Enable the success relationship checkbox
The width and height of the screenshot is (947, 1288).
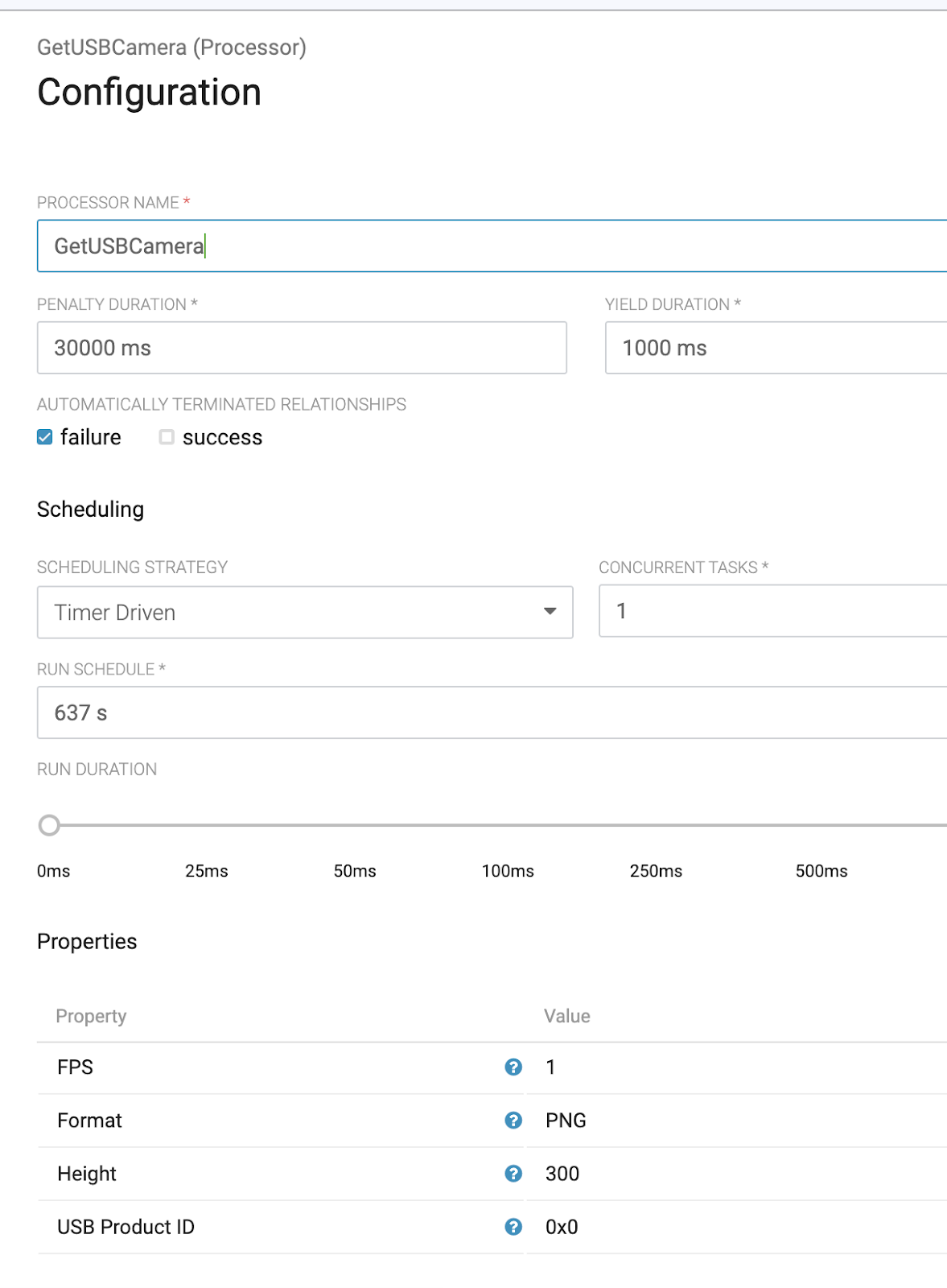point(167,437)
